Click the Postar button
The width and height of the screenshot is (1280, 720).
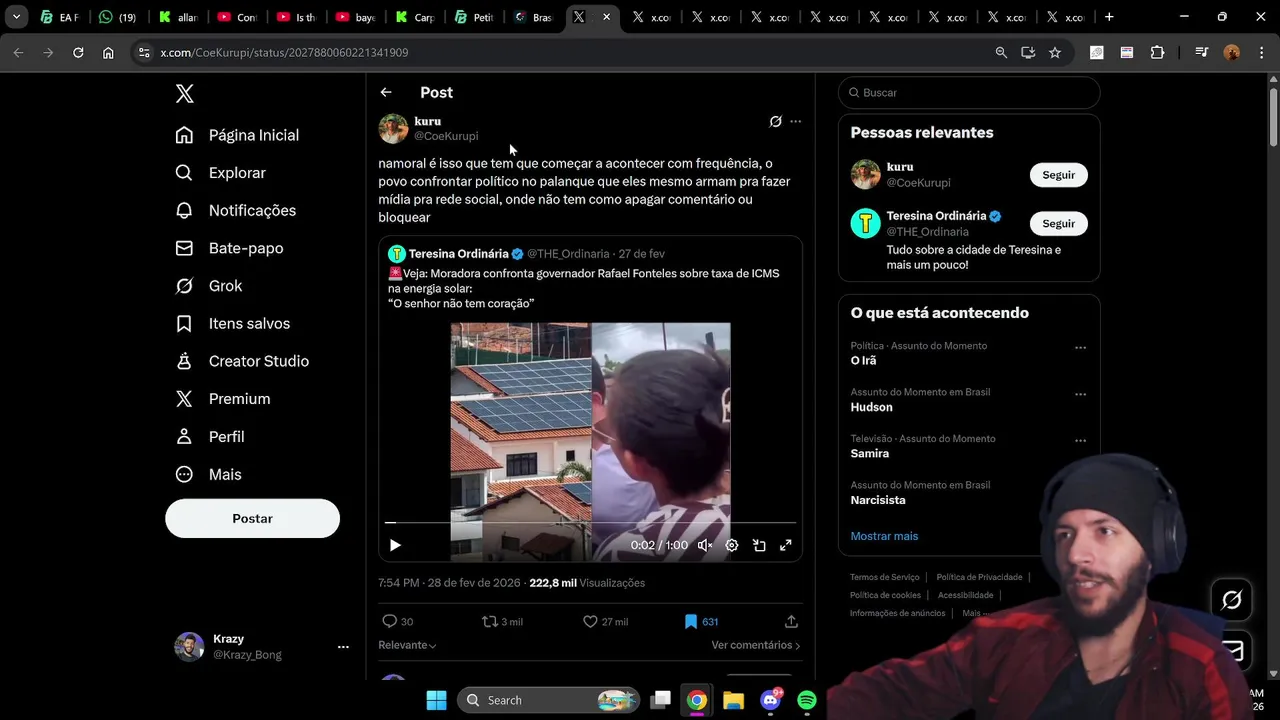[252, 518]
